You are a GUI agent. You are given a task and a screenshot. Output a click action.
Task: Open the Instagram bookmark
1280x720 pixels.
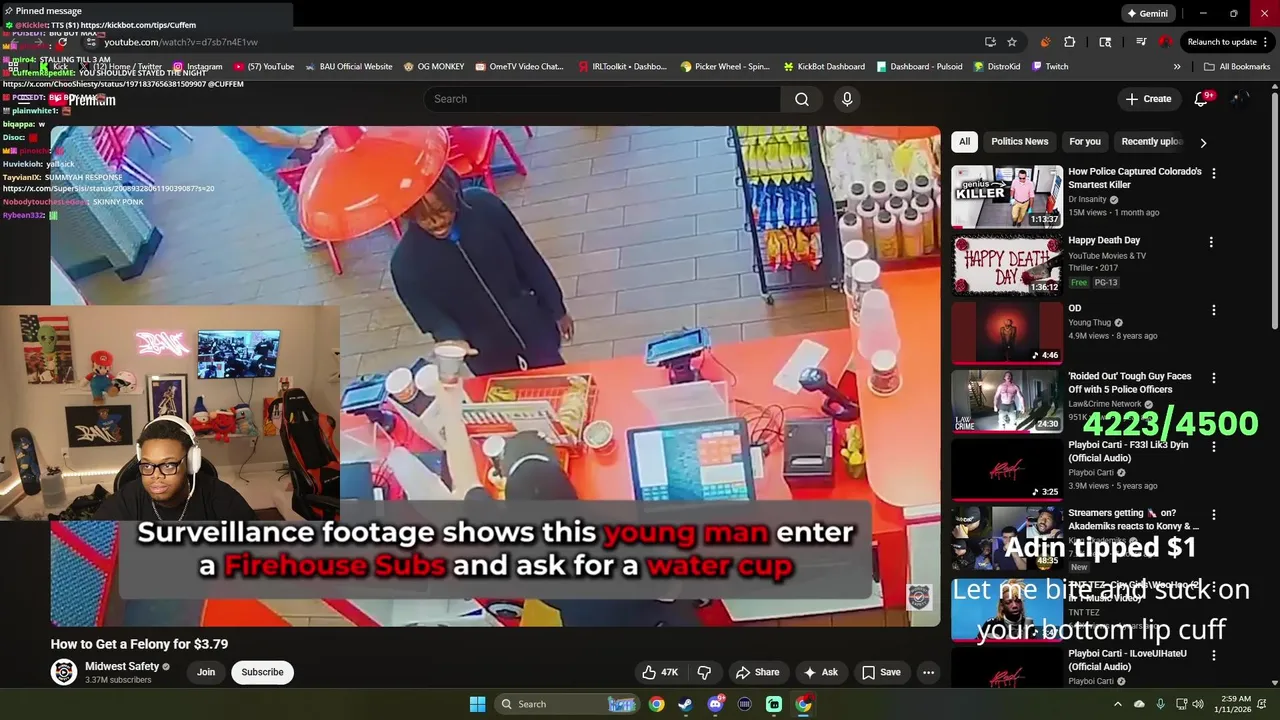point(197,67)
